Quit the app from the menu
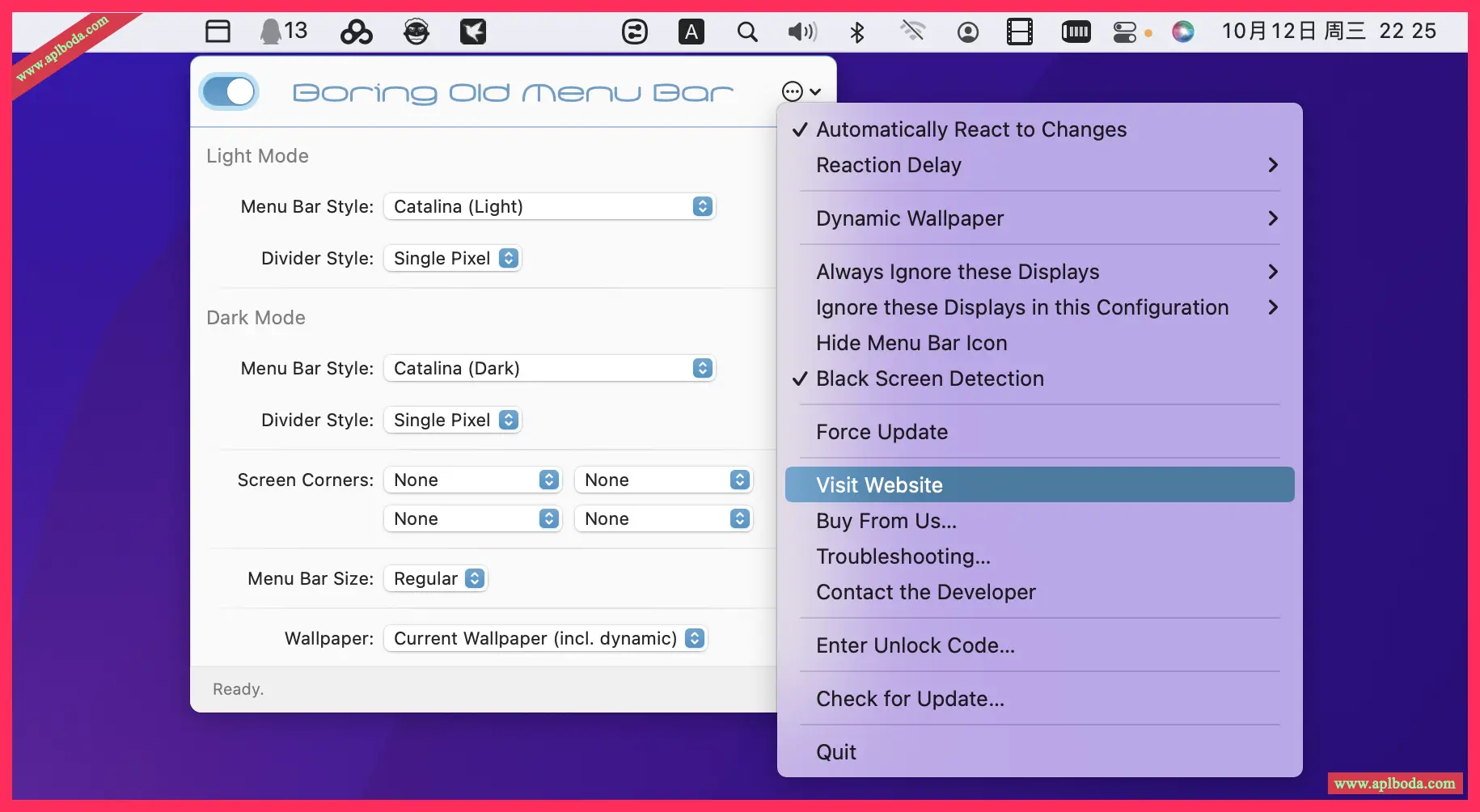 tap(1040, 752)
